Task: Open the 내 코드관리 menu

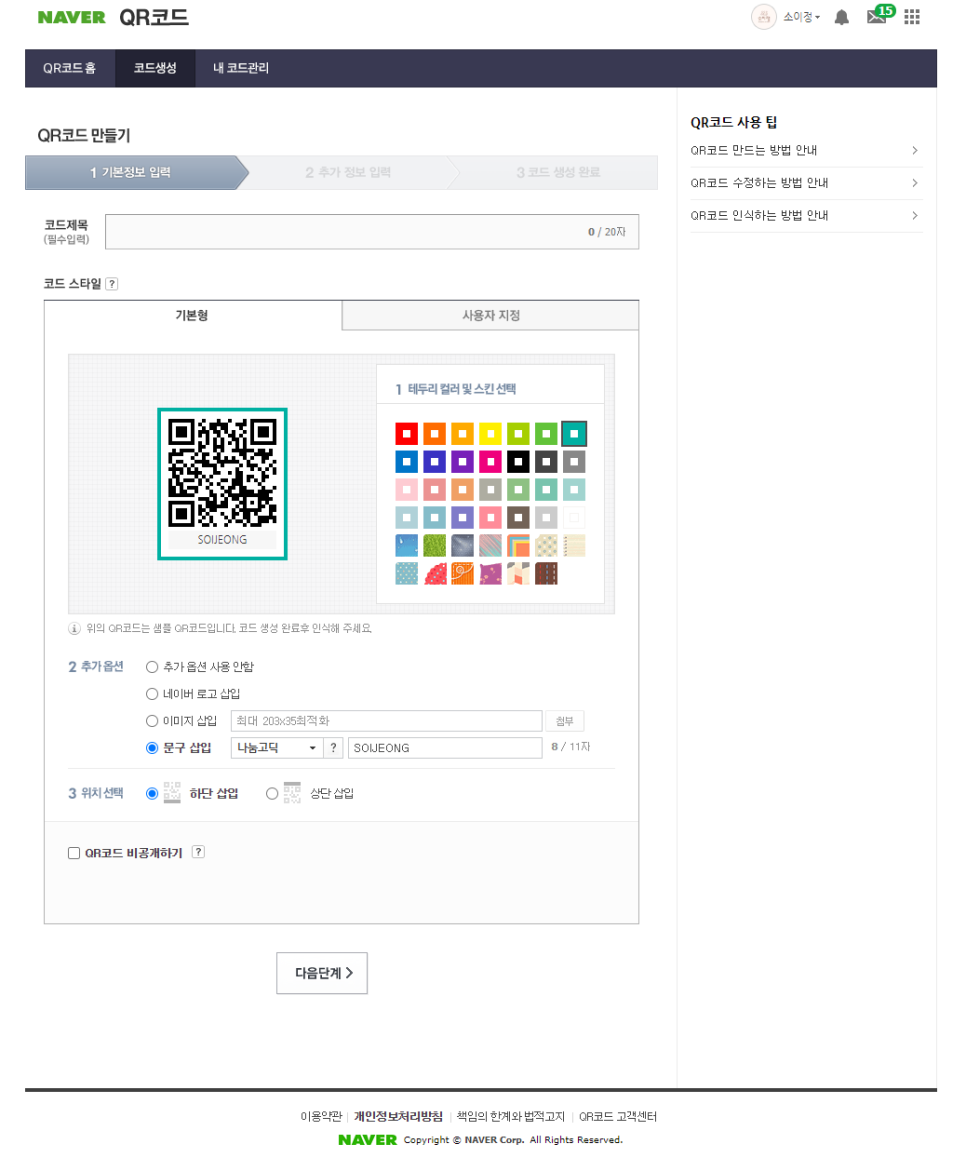Action: (241, 69)
